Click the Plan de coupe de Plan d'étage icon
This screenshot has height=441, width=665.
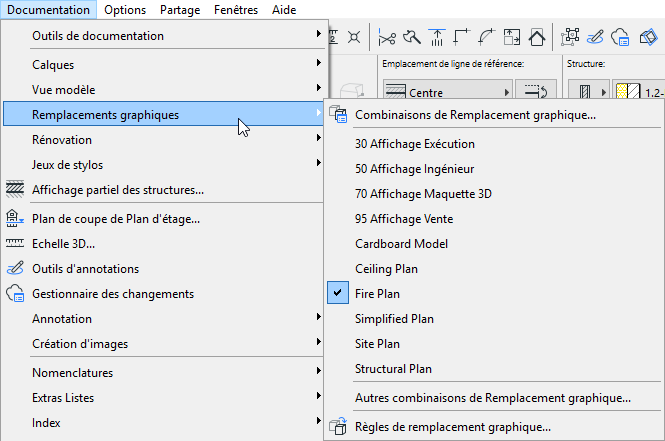point(15,219)
